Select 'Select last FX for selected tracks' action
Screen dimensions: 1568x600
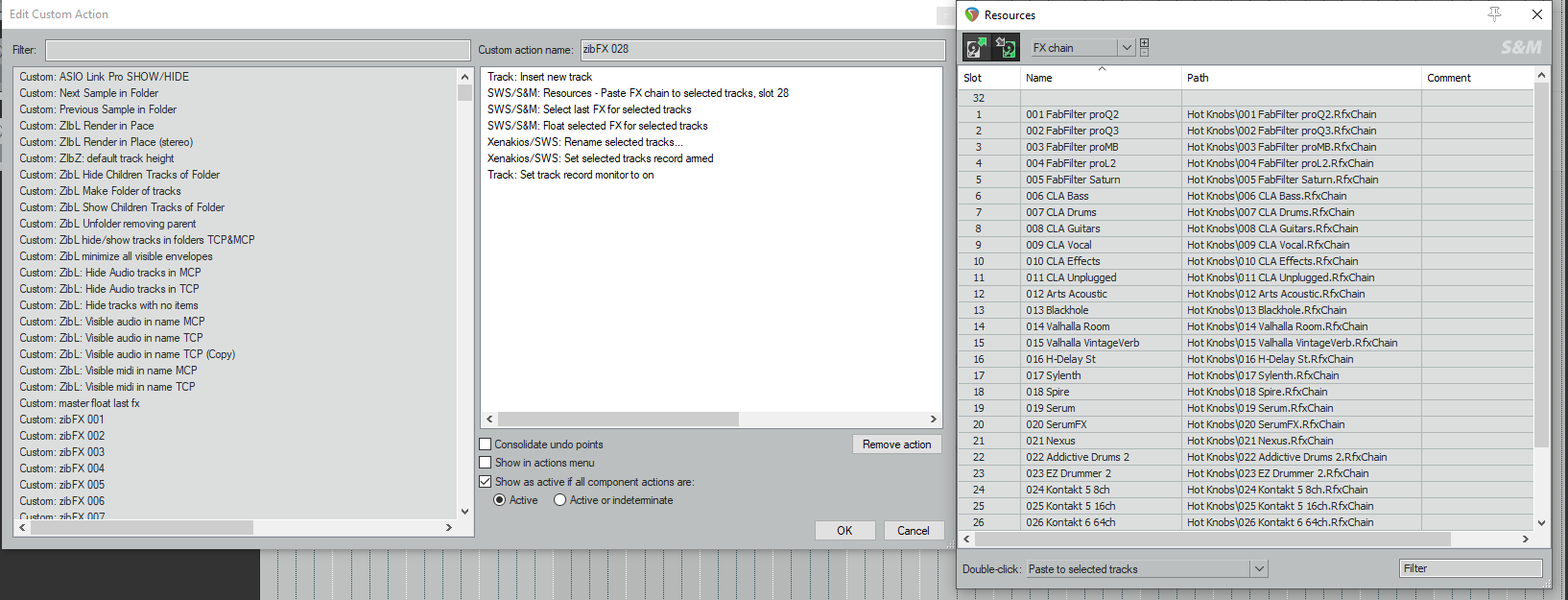tap(589, 109)
